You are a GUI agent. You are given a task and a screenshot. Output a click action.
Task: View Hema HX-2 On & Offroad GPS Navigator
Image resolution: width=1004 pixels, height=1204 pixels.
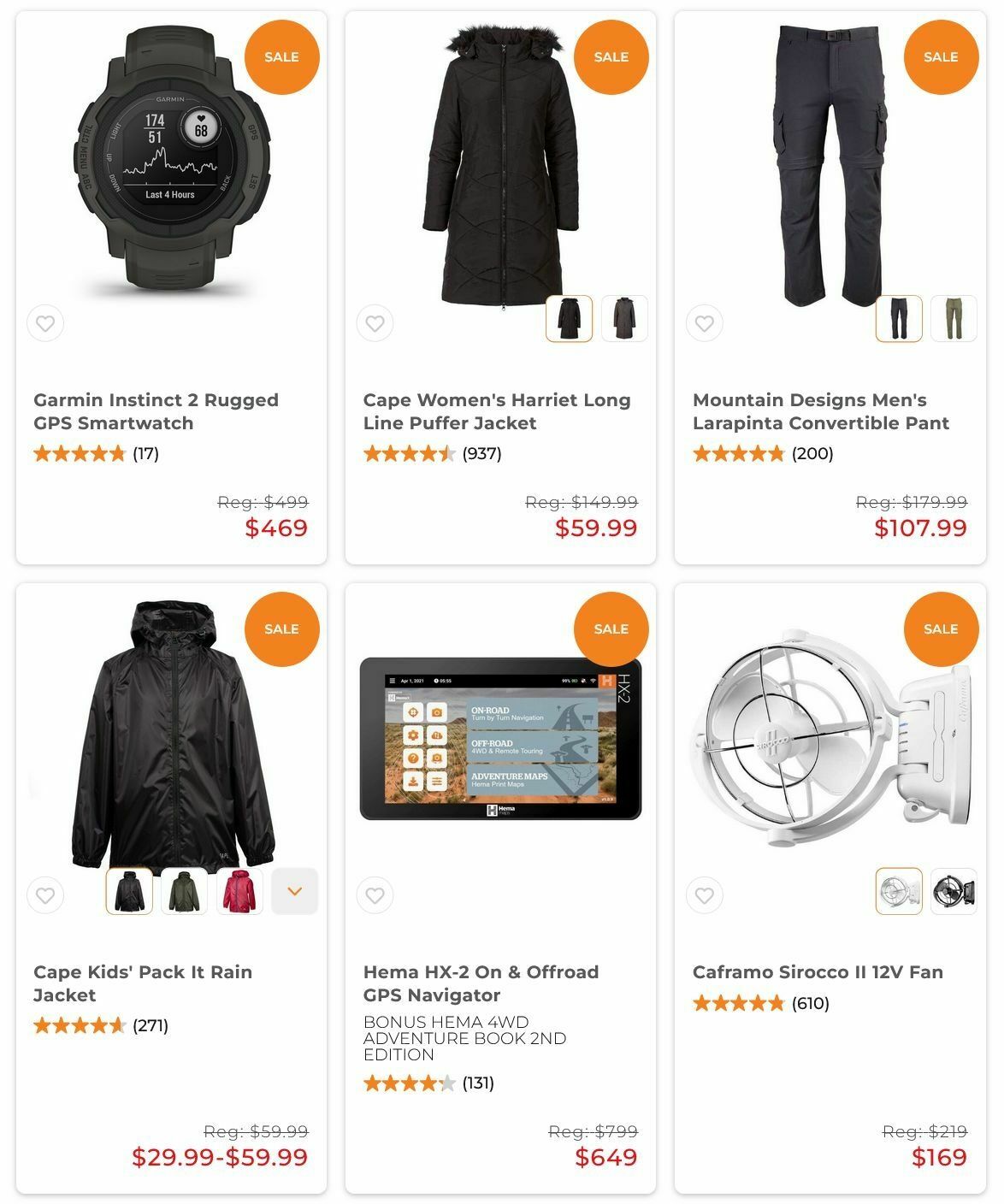tap(481, 983)
